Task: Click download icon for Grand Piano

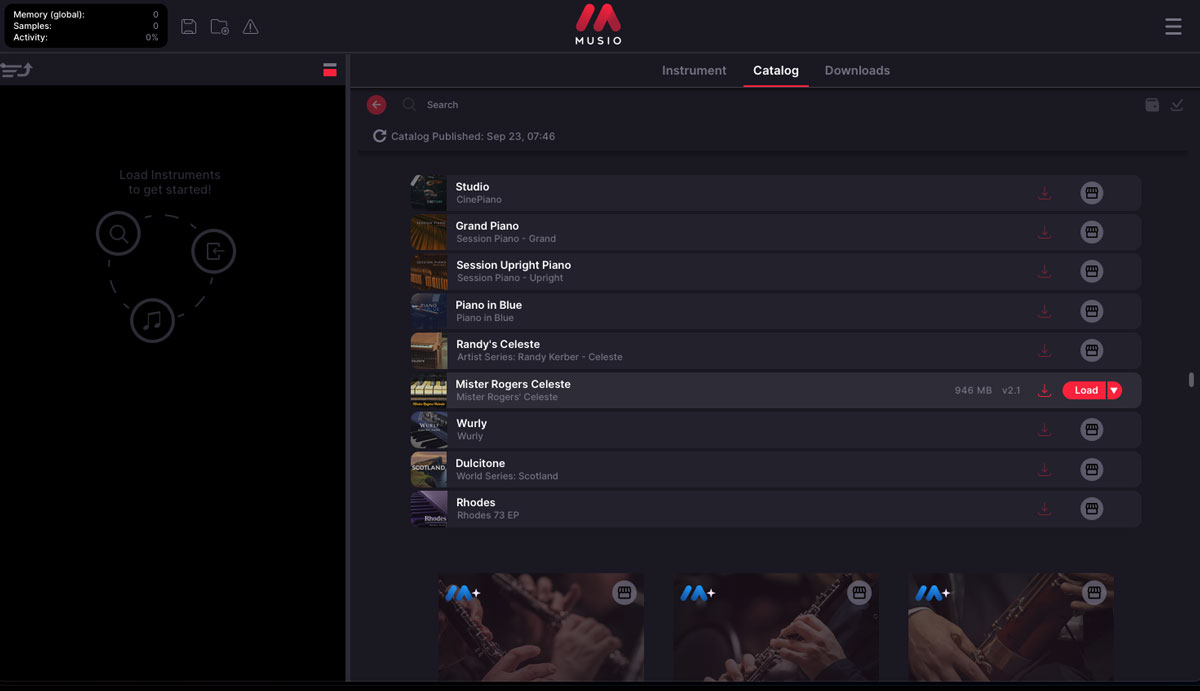Action: [x=1044, y=232]
